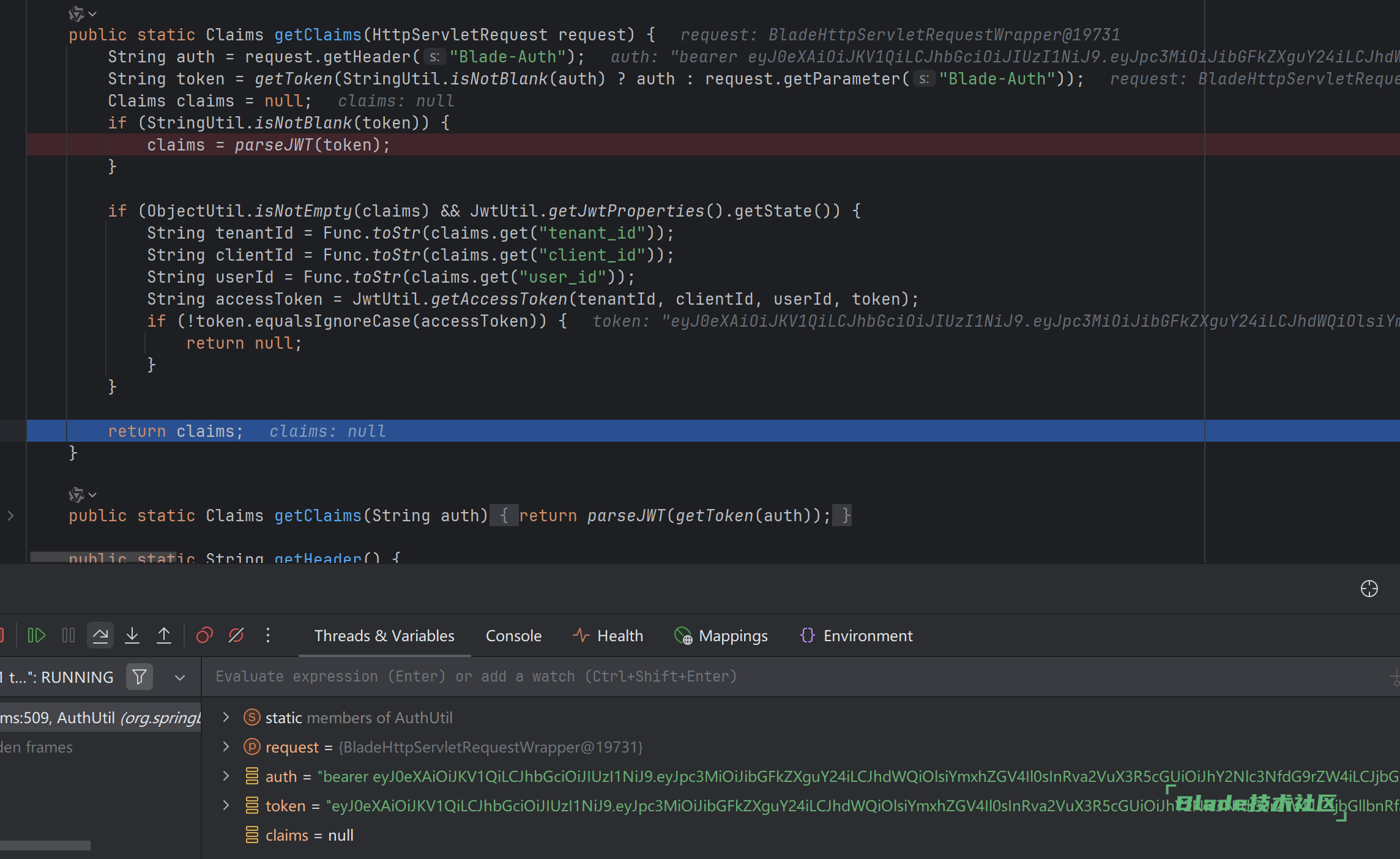This screenshot has height=859, width=1400.
Task: Expand the token variable node
Action: [226, 805]
